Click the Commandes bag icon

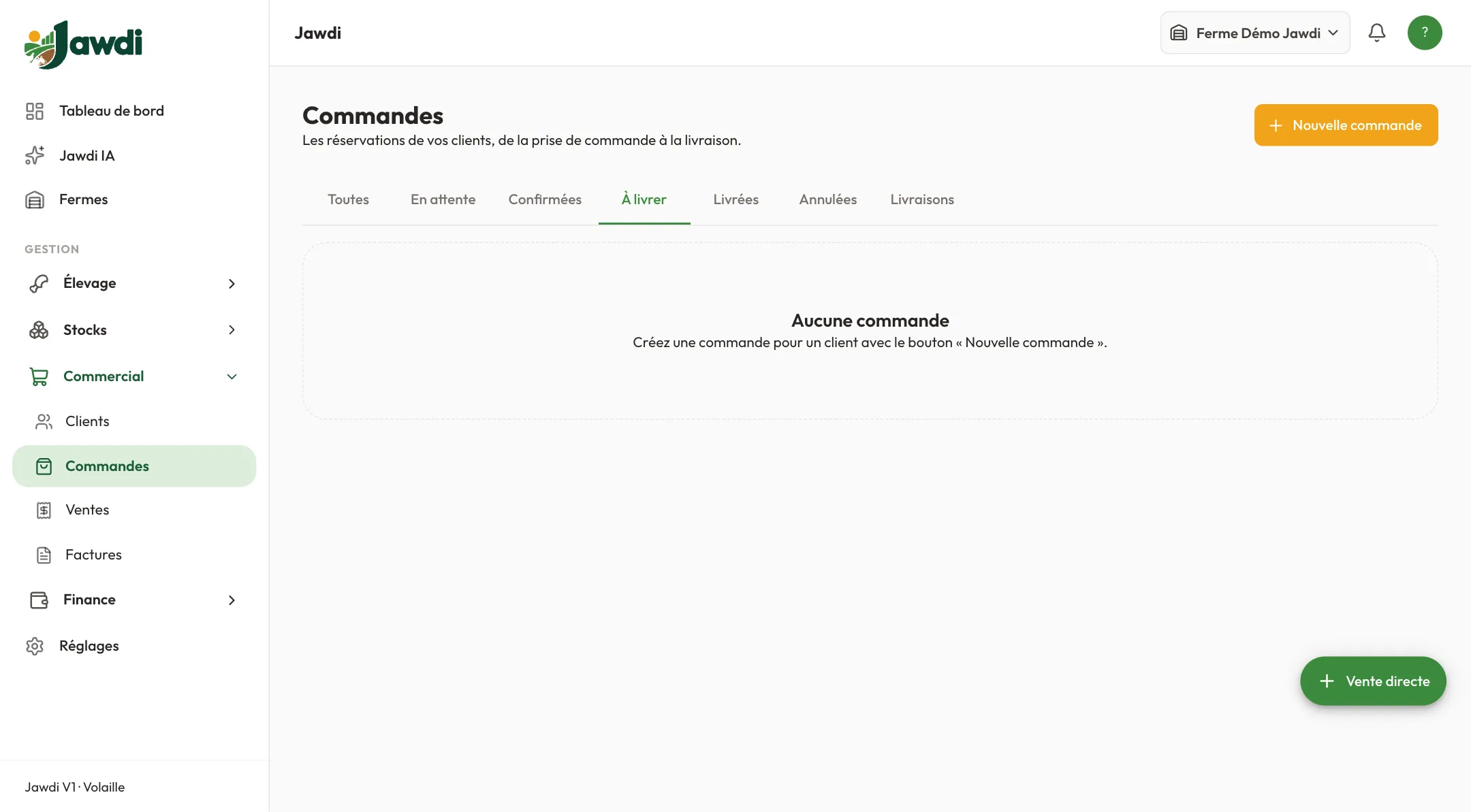(x=44, y=466)
